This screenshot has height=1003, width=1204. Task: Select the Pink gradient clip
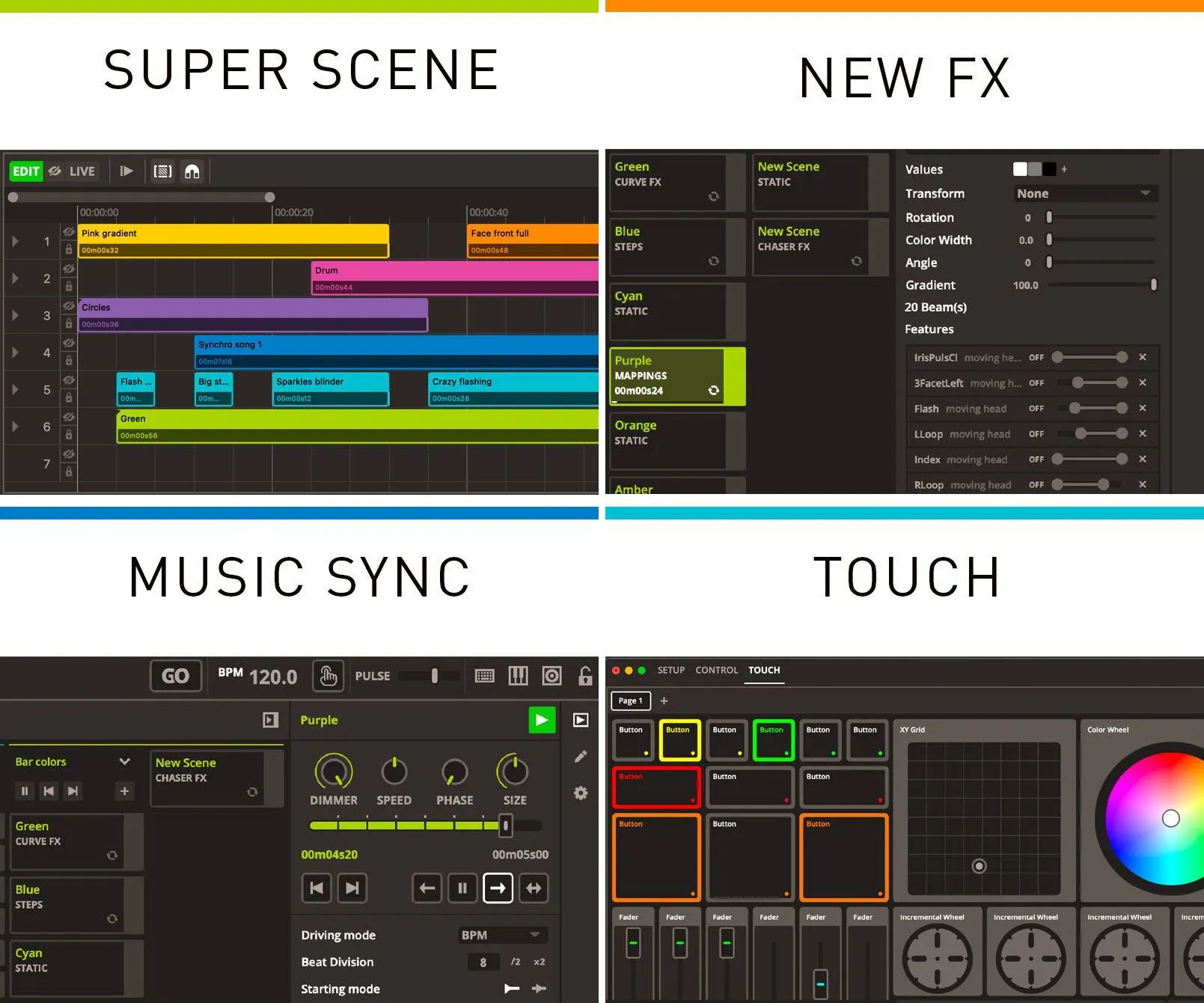point(233,241)
